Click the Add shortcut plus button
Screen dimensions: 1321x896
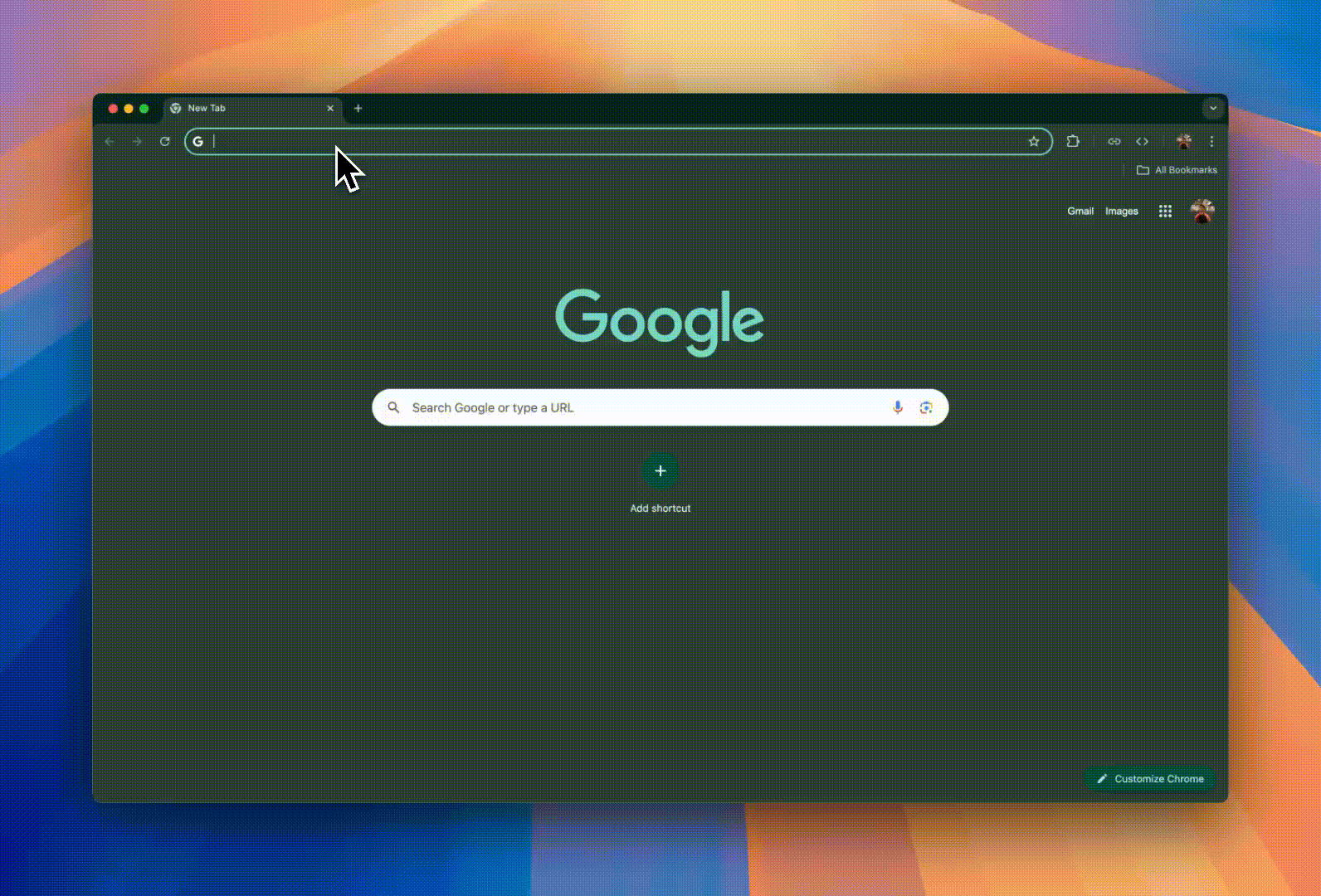[x=660, y=471]
